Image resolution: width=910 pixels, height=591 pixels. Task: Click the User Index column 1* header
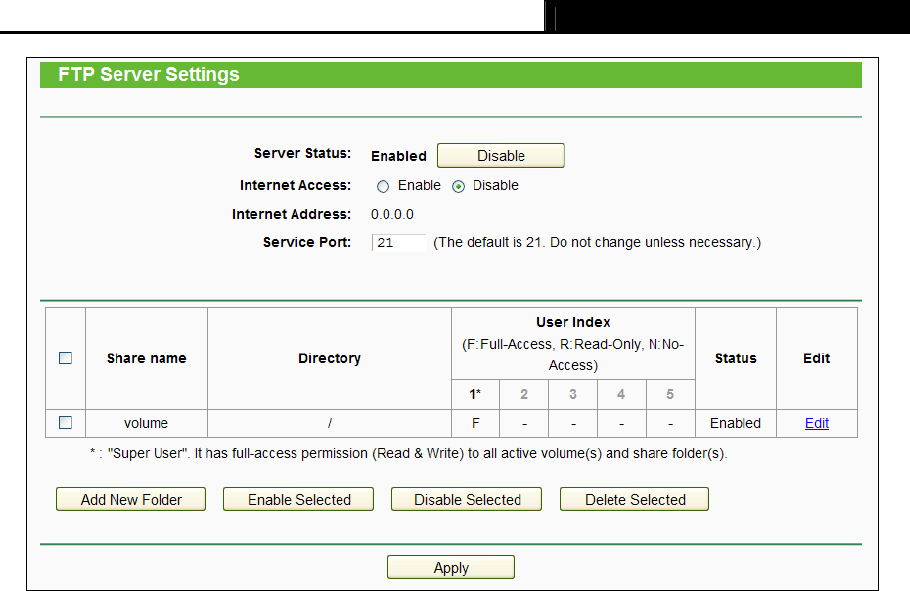[x=475, y=394]
